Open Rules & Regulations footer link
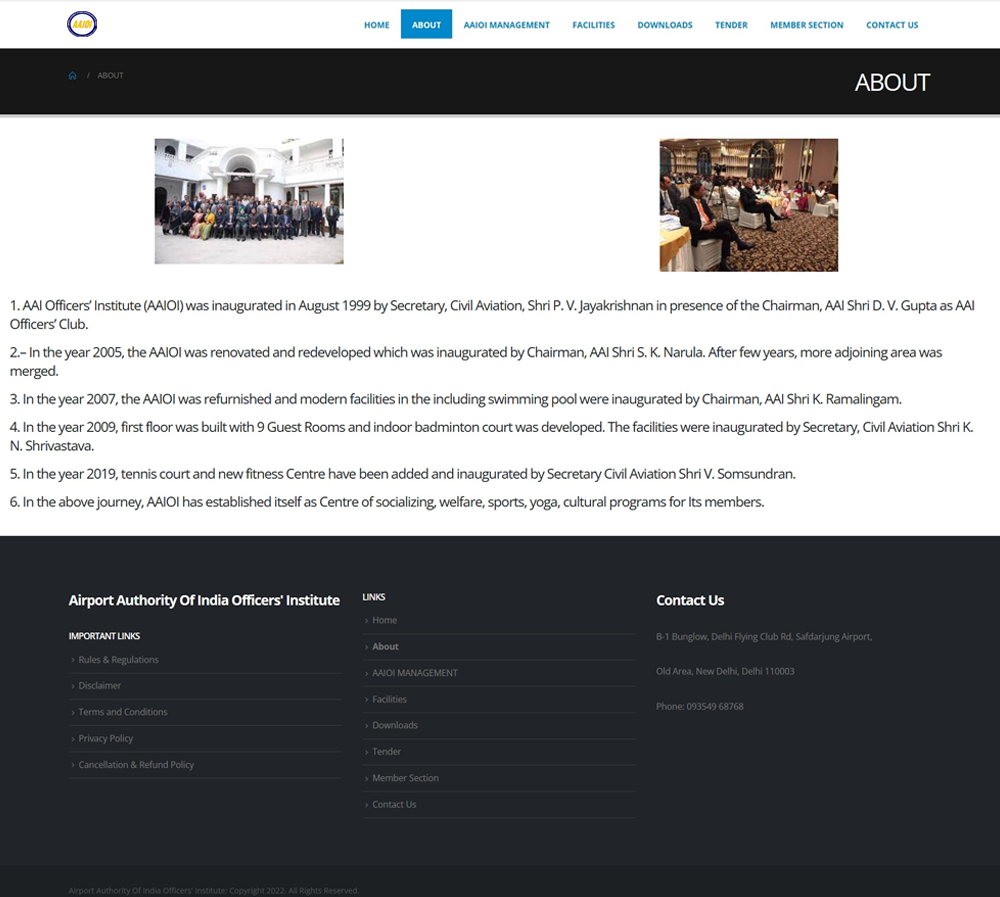The width and height of the screenshot is (1000, 897). [x=118, y=660]
